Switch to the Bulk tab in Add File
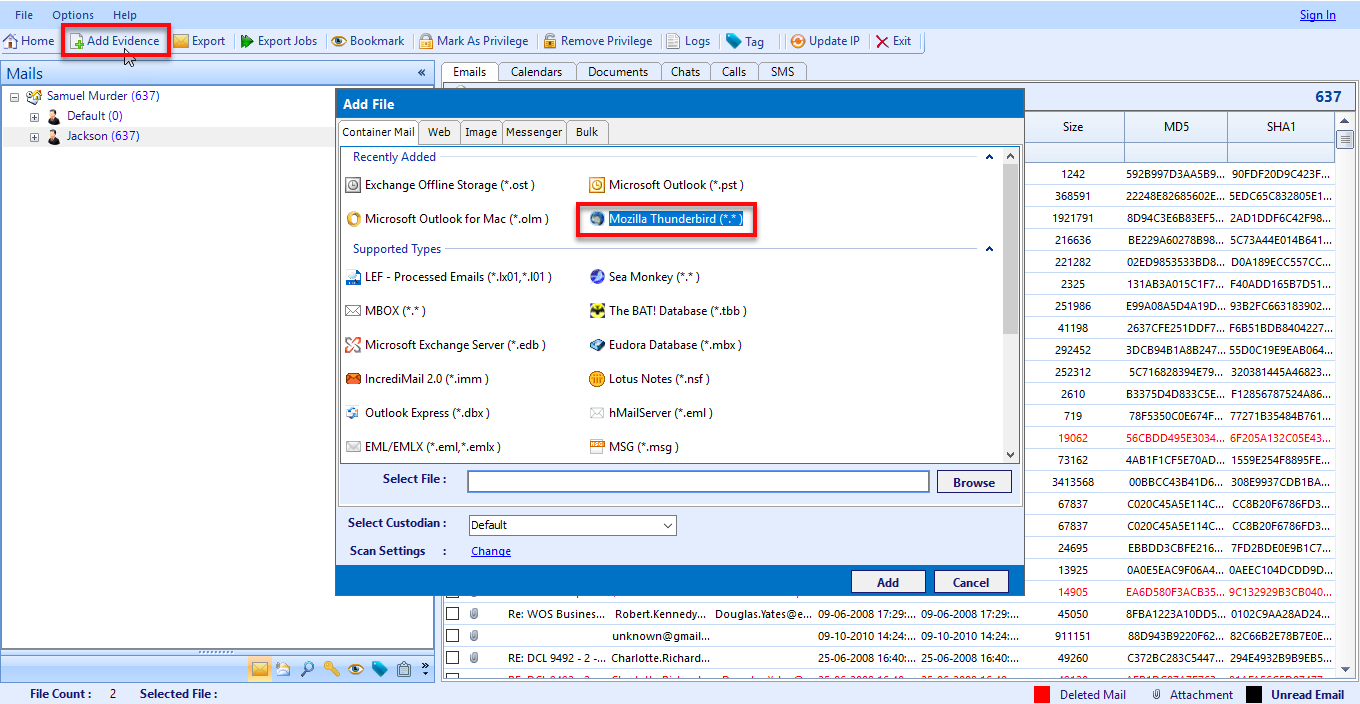Screen dimensions: 1360x704 [x=587, y=132]
